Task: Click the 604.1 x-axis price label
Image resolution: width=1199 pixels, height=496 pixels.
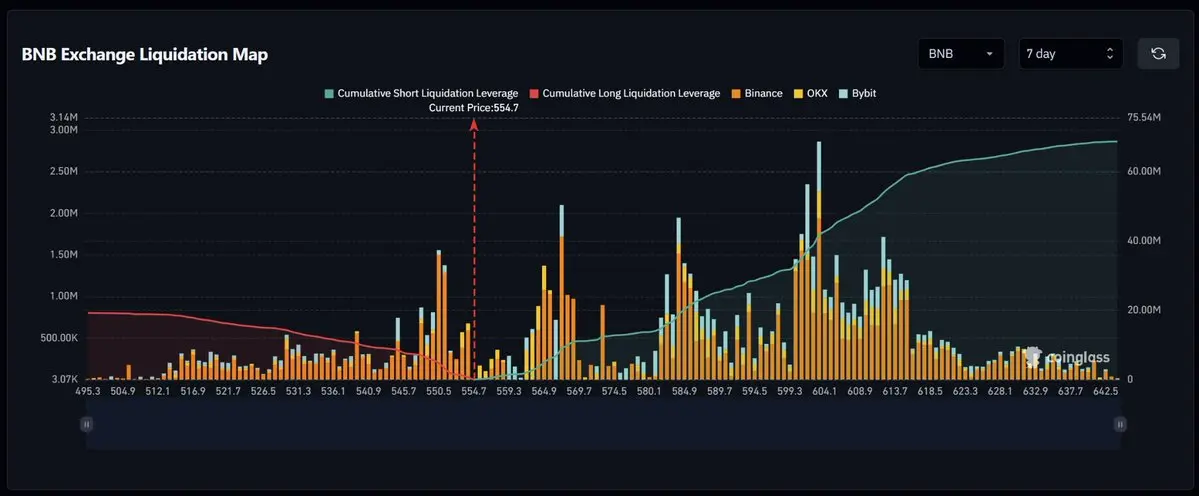Action: coord(824,391)
